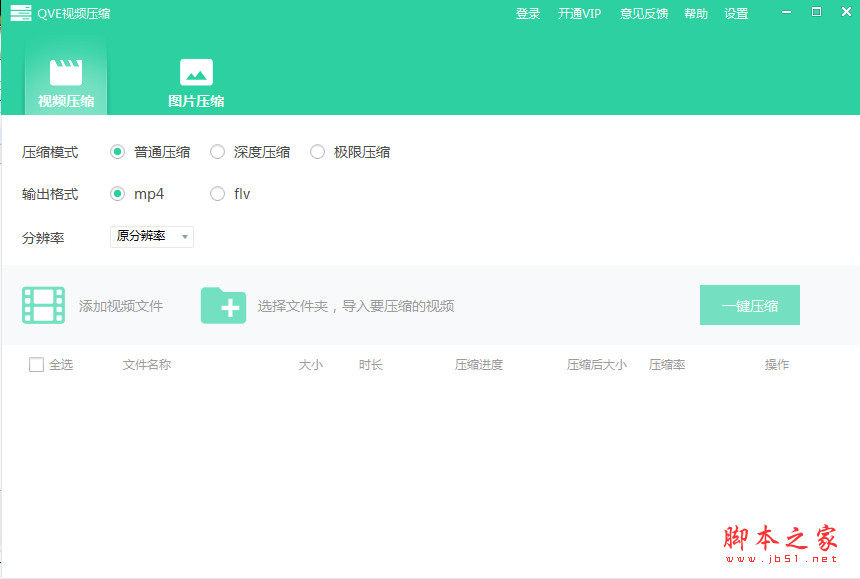Click the 一键压缩 button

click(x=749, y=305)
